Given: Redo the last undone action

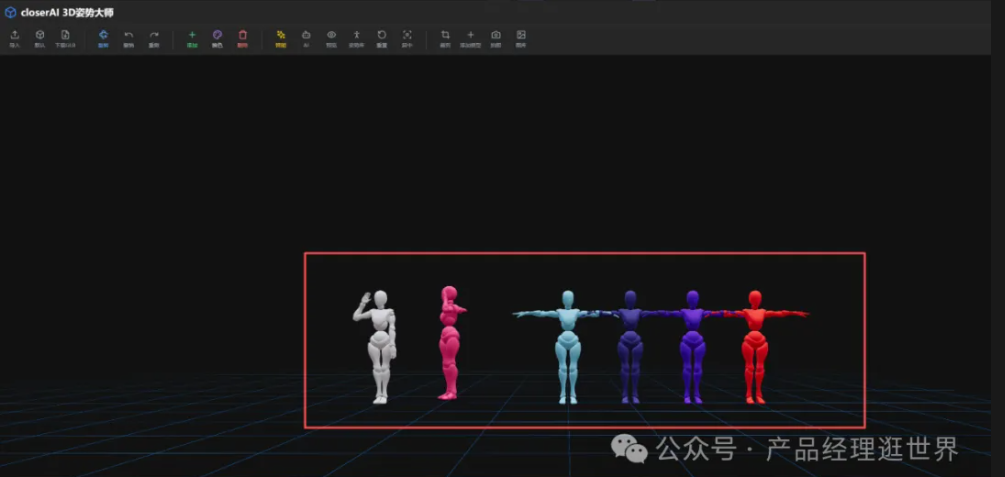Looking at the screenshot, I should pos(154,35).
